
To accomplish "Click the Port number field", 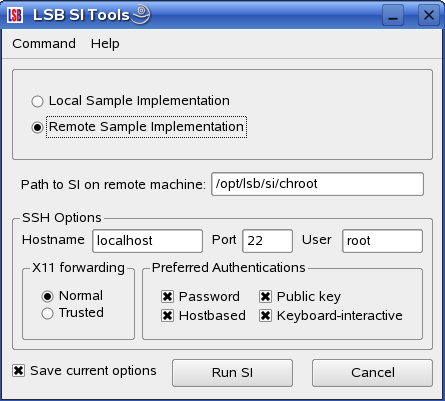I will [268, 240].
